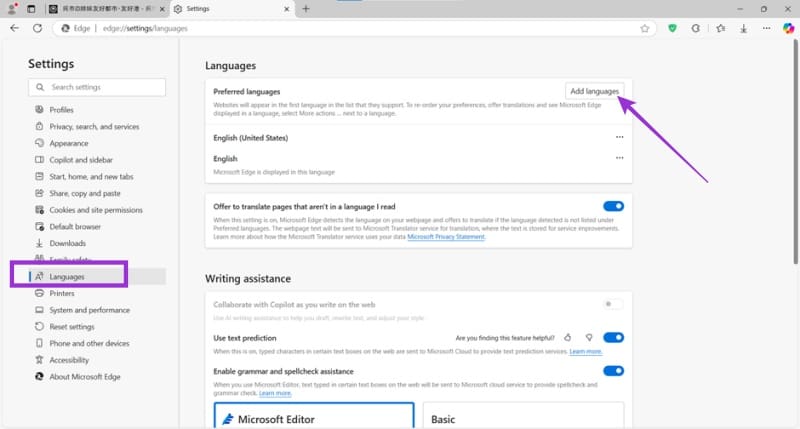Toggle Offer to translate pages switch
This screenshot has width=800, height=429.
(613, 206)
